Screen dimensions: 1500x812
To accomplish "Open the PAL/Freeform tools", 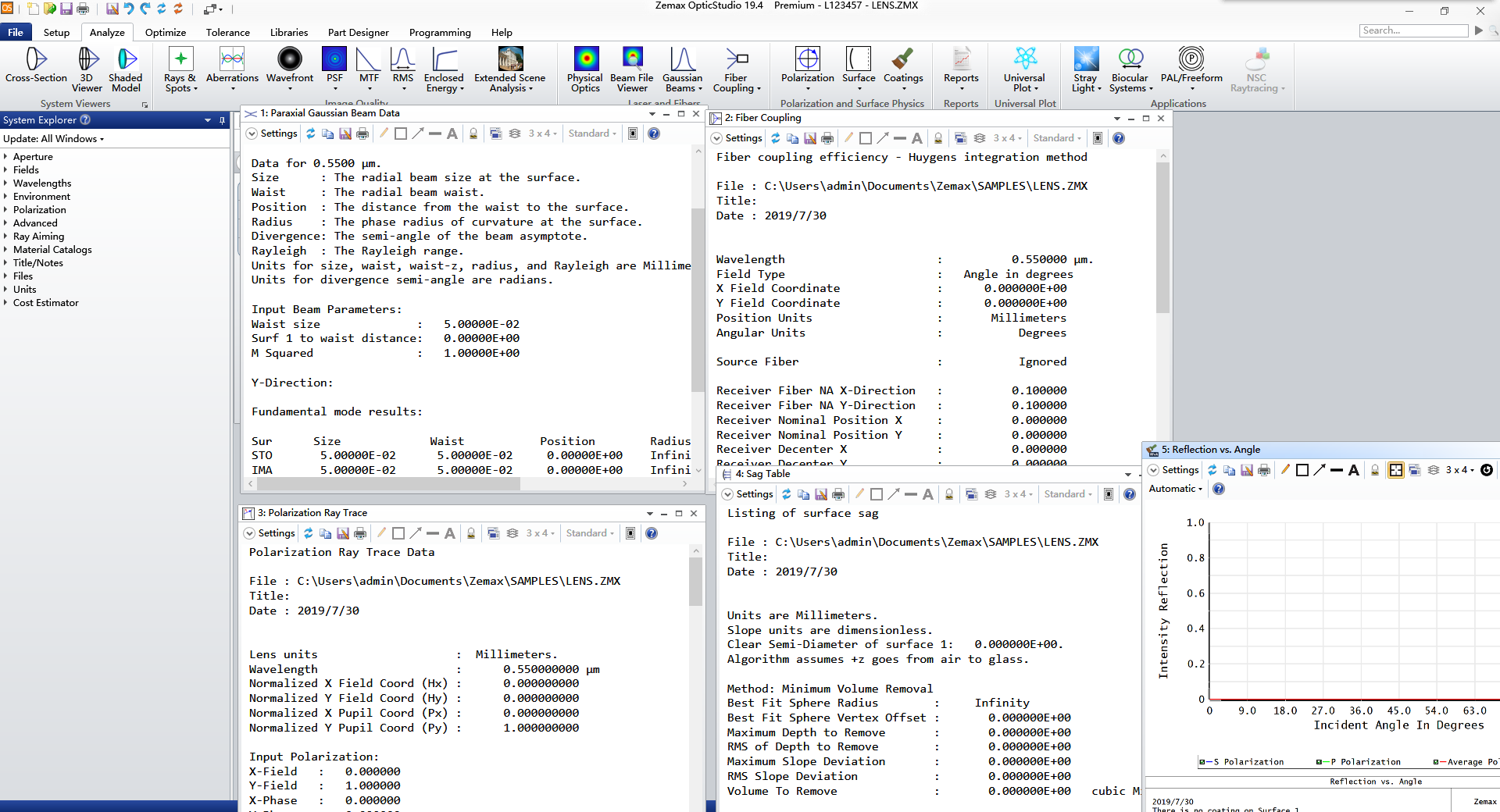I will tap(1191, 68).
